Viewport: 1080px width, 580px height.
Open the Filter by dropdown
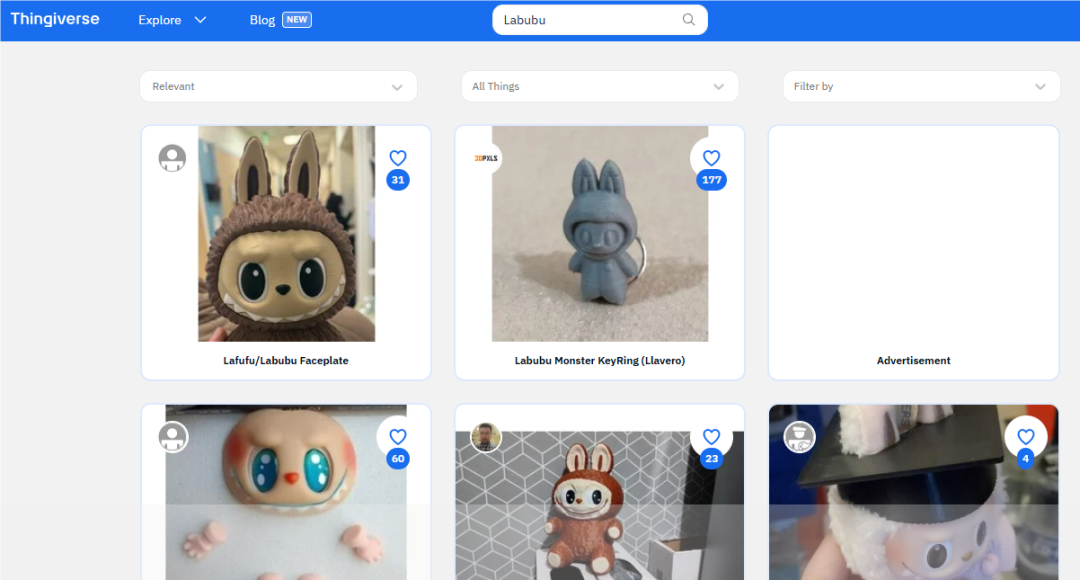921,87
